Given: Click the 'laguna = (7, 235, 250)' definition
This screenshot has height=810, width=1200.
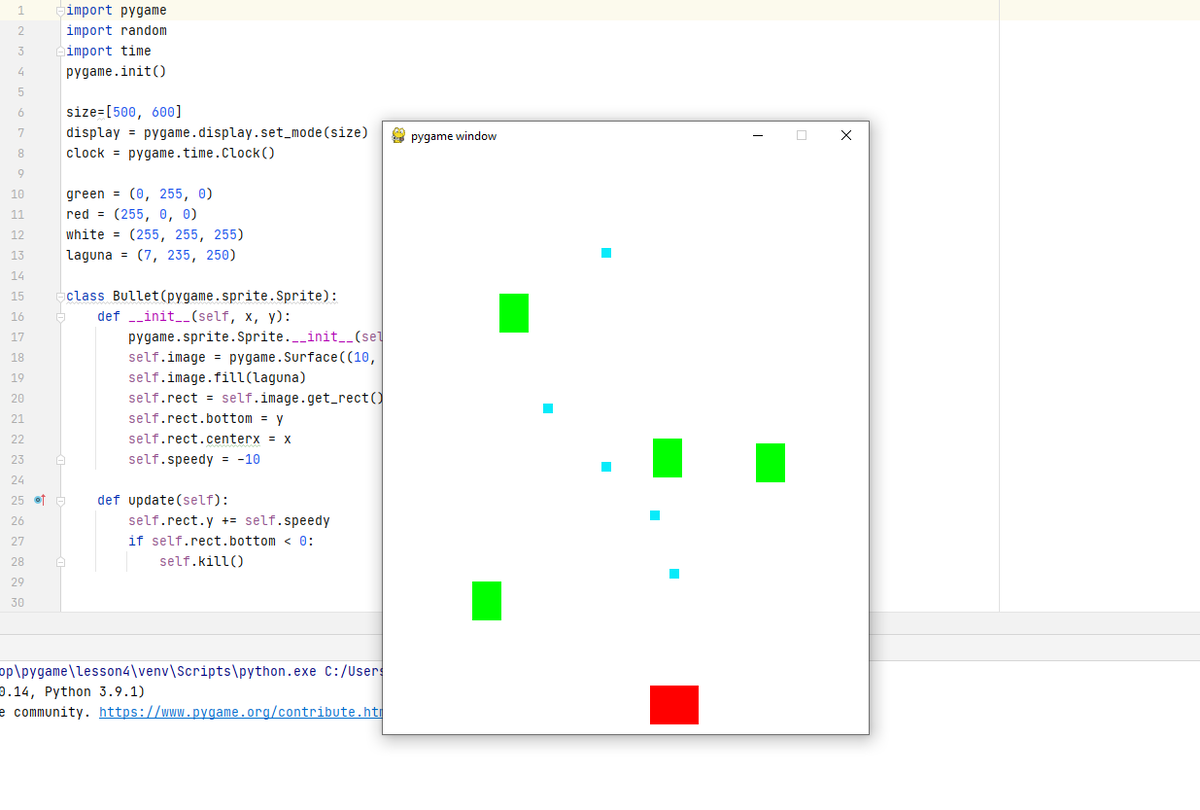Looking at the screenshot, I should coord(151,255).
